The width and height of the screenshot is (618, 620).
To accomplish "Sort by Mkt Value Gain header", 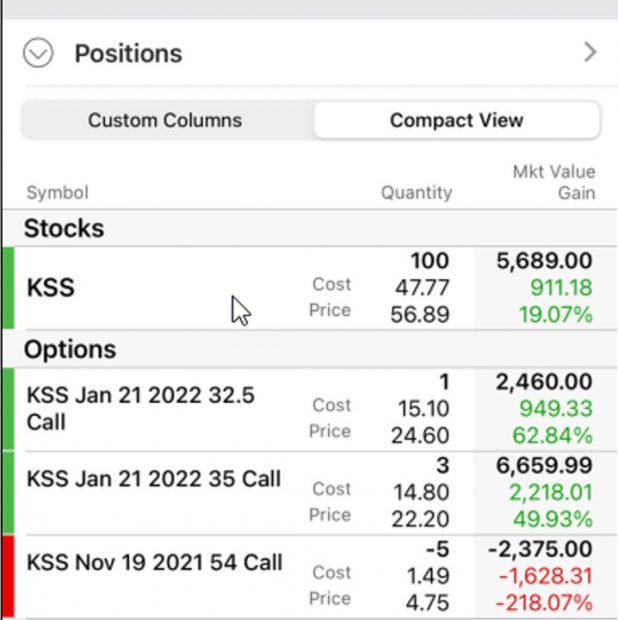I will tap(554, 182).
